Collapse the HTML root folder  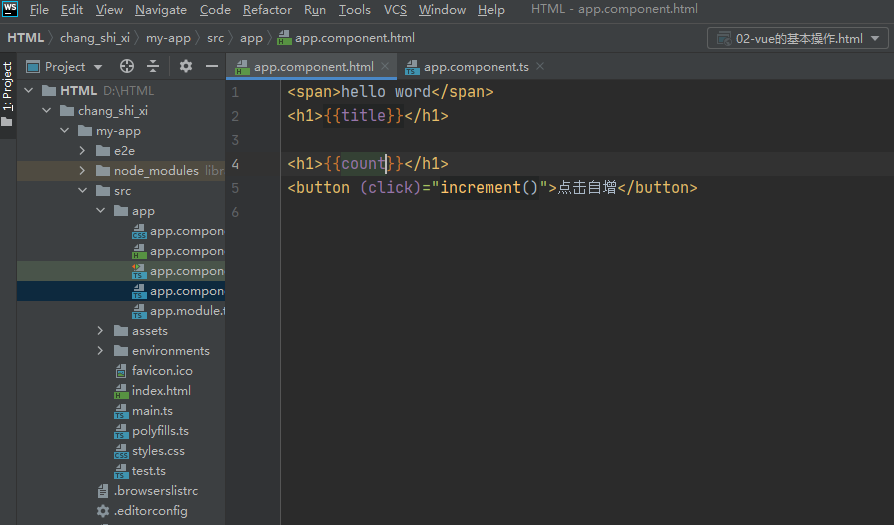29,91
